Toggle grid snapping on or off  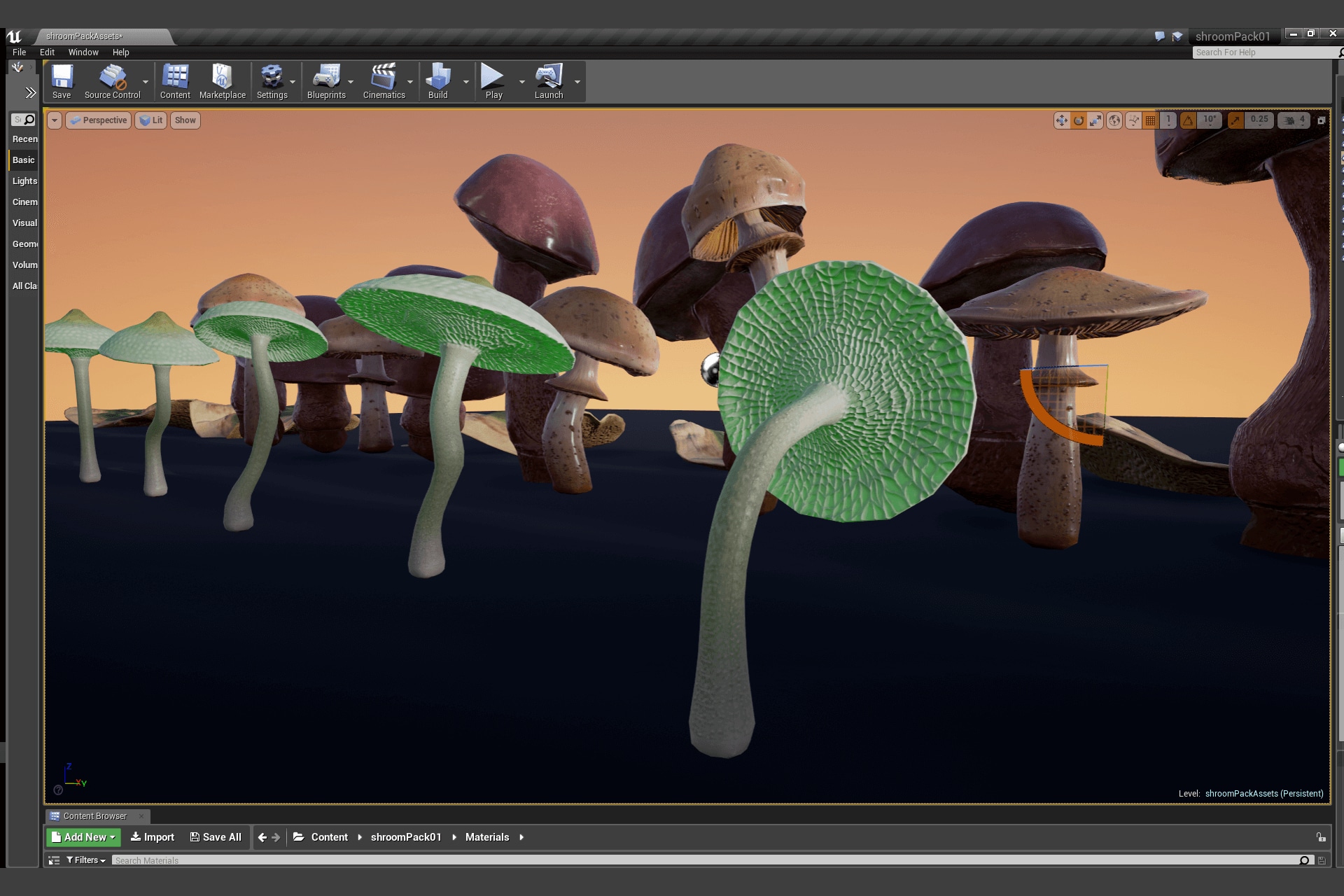click(1151, 120)
